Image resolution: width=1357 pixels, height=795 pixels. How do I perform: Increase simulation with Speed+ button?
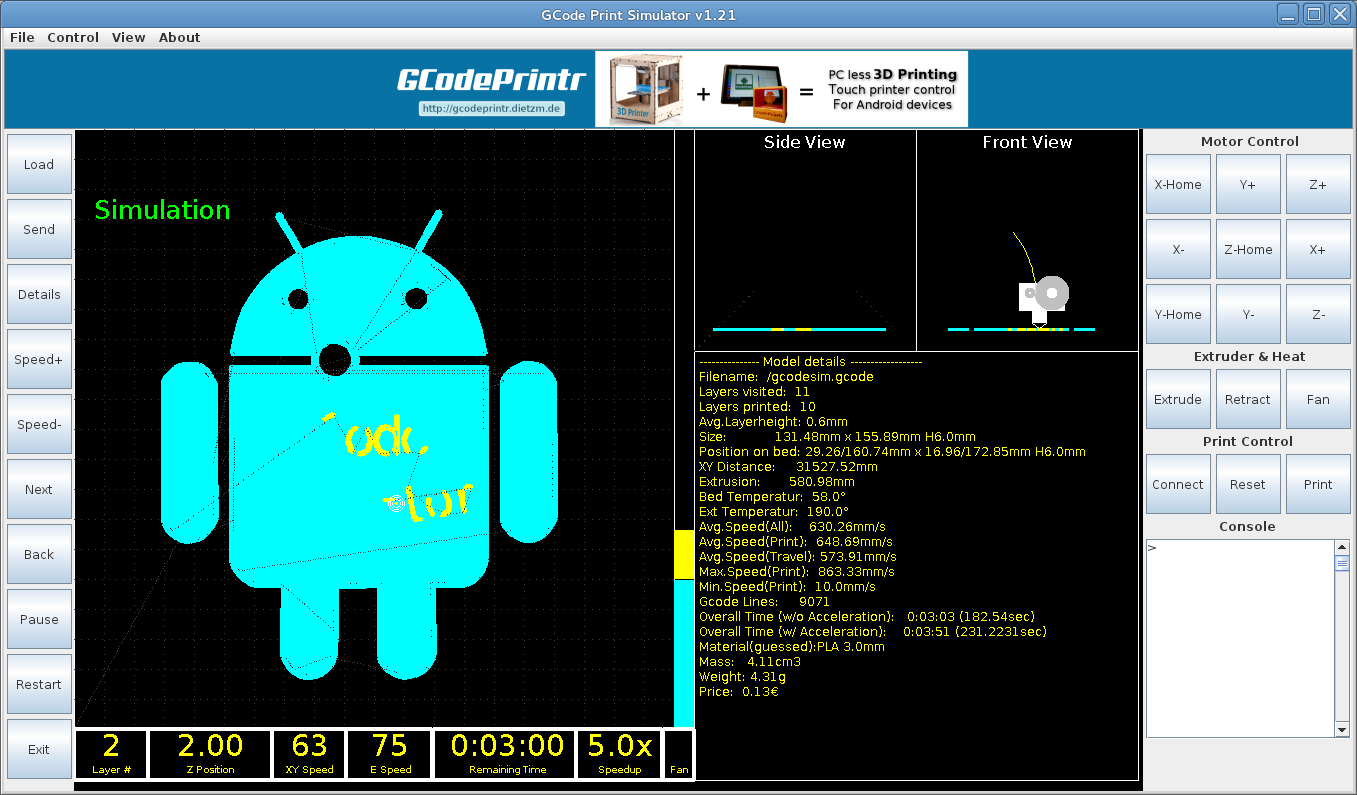[39, 359]
